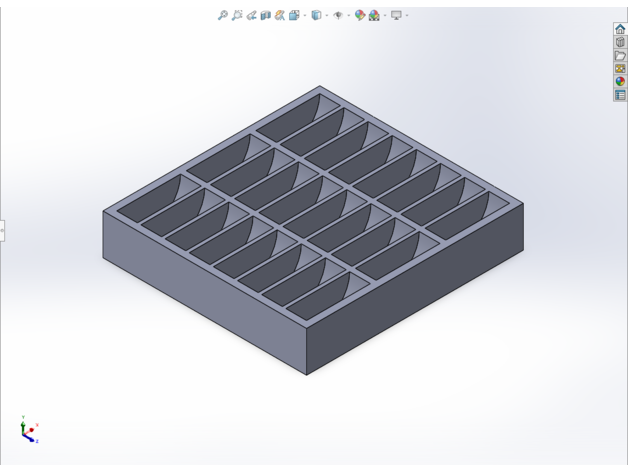628x472 pixels.
Task: Open the Design Library task pane tab
Action: coord(620,42)
